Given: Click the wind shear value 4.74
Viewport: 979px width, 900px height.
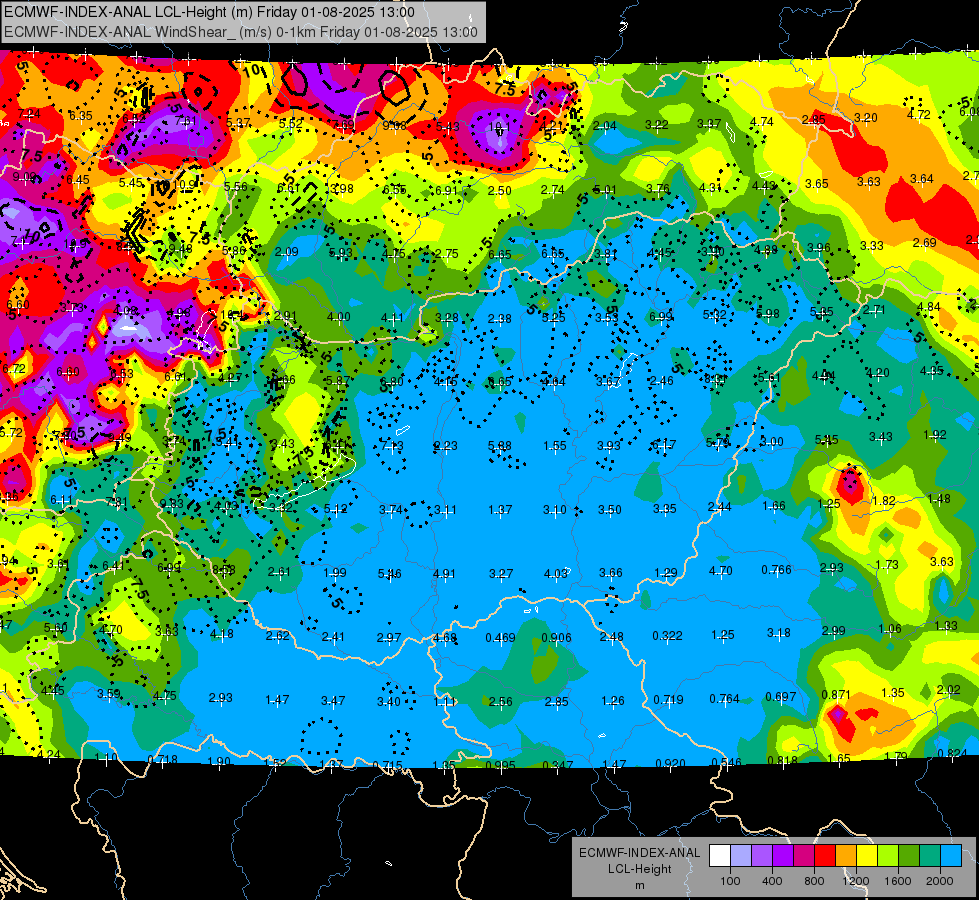Looking at the screenshot, I should [762, 122].
